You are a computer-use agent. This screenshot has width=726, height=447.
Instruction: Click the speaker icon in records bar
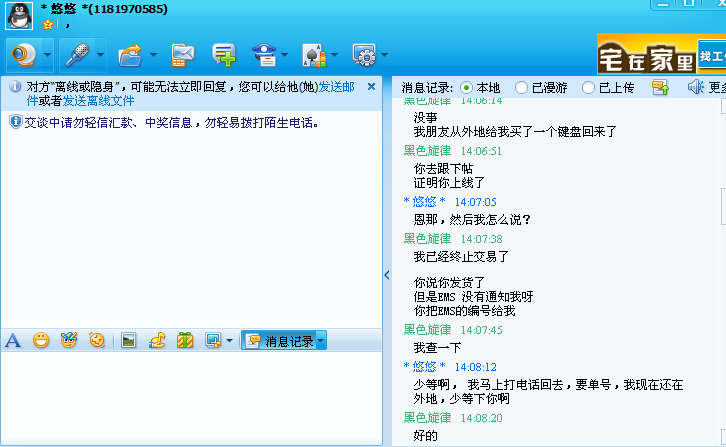[696, 87]
